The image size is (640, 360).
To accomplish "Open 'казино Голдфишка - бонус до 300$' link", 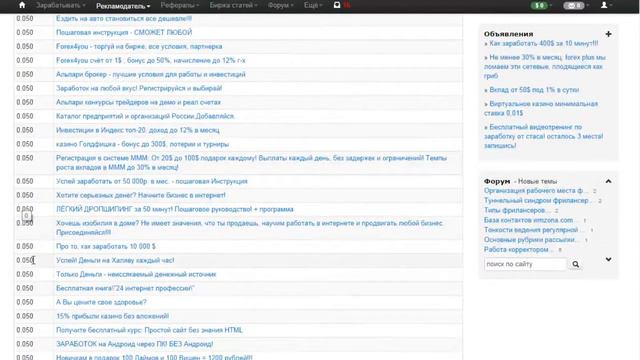I will [x=142, y=144].
